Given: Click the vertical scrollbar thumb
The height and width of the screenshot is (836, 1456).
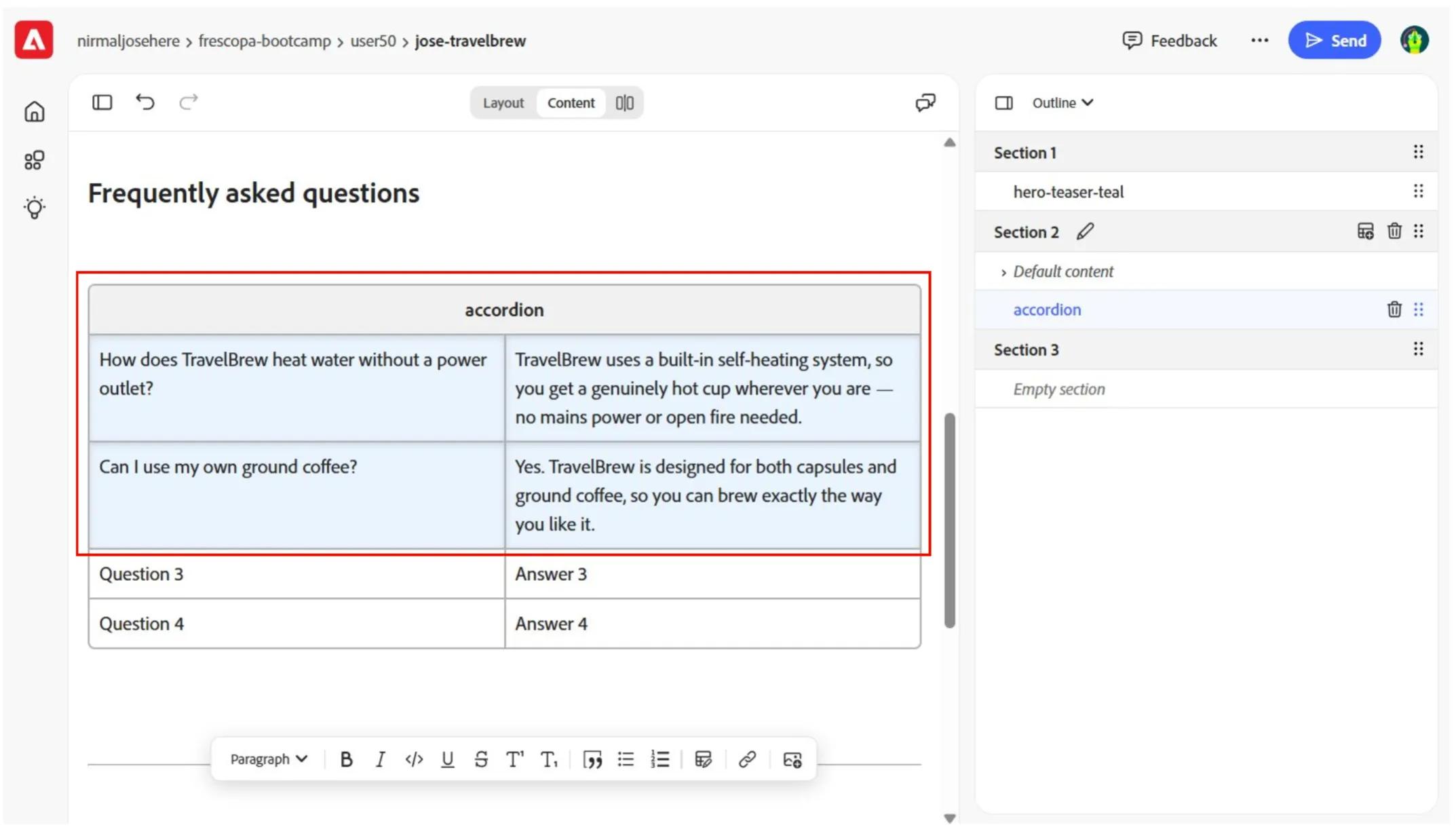Looking at the screenshot, I should (949, 520).
